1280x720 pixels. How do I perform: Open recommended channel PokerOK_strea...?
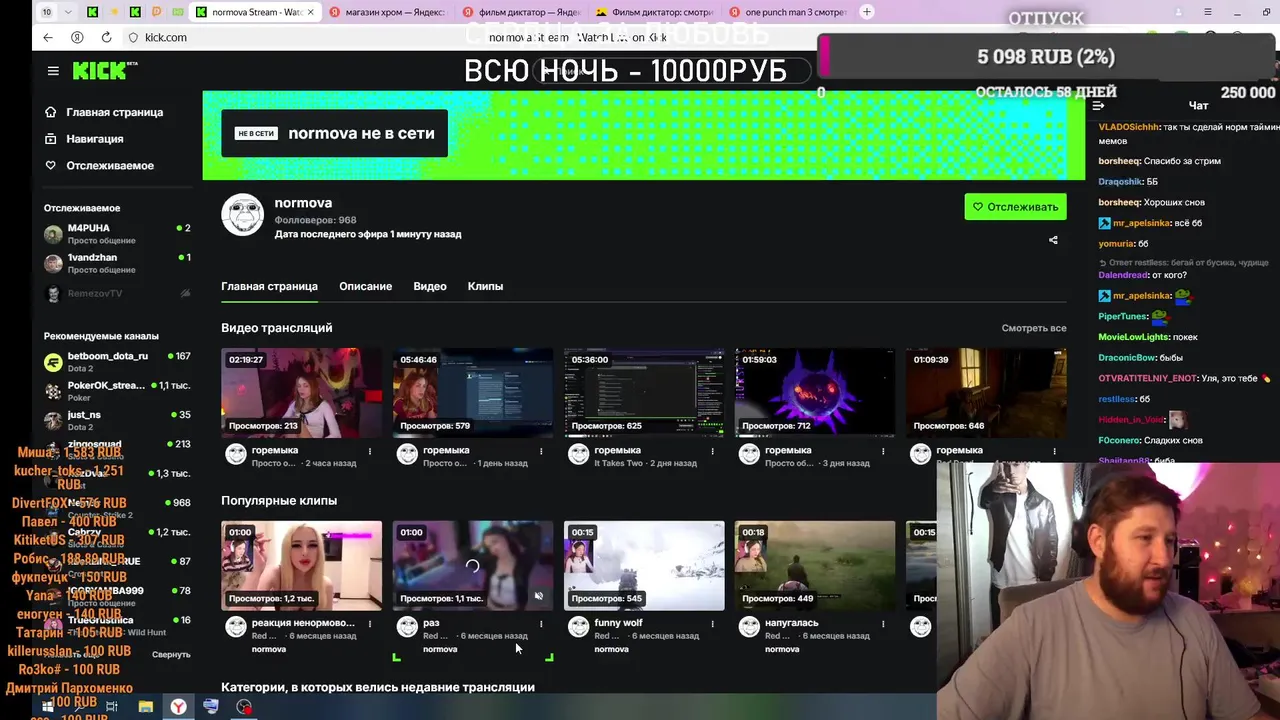pyautogui.click(x=116, y=390)
